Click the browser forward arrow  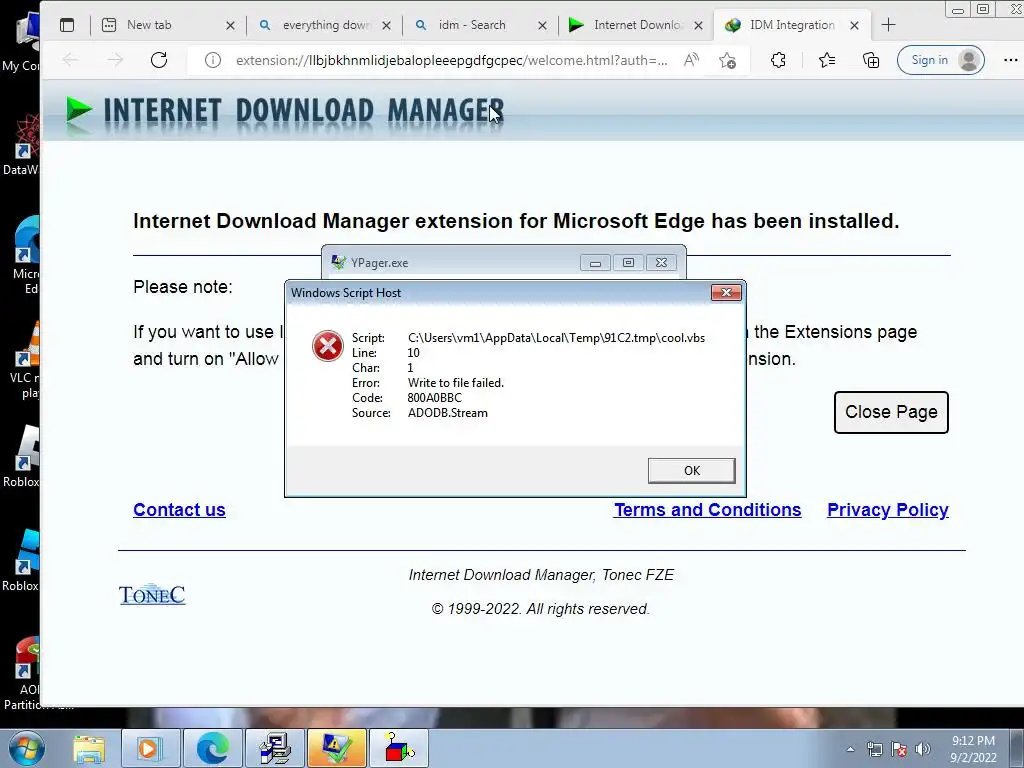pyautogui.click(x=115, y=60)
